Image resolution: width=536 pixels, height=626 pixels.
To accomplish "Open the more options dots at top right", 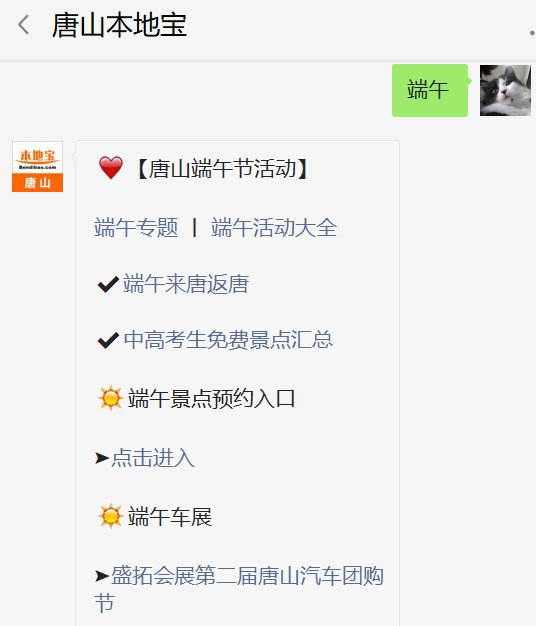I will [532, 33].
